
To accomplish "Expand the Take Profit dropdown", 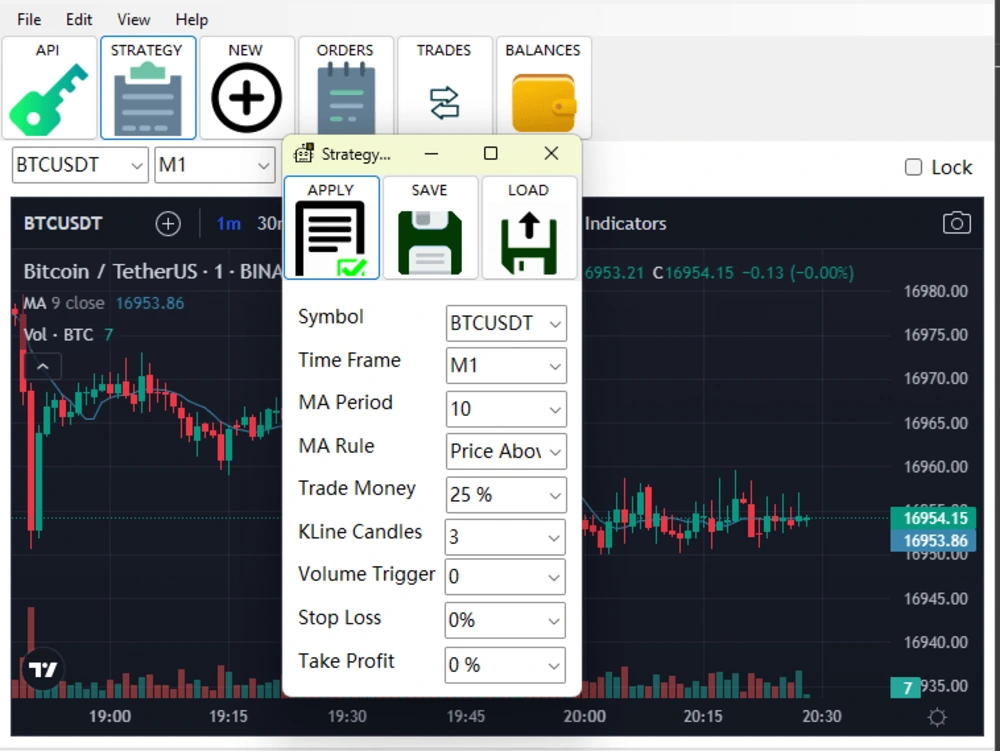I will (505, 665).
